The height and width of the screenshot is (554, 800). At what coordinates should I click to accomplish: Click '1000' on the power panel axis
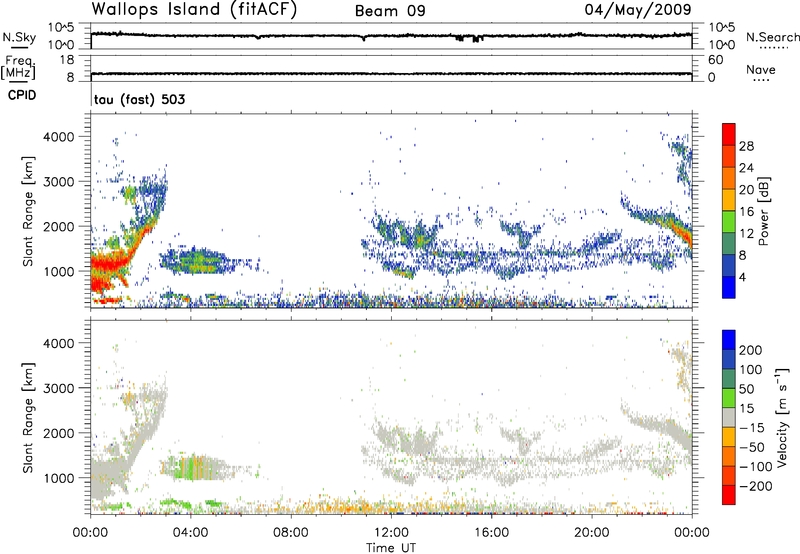tap(59, 271)
